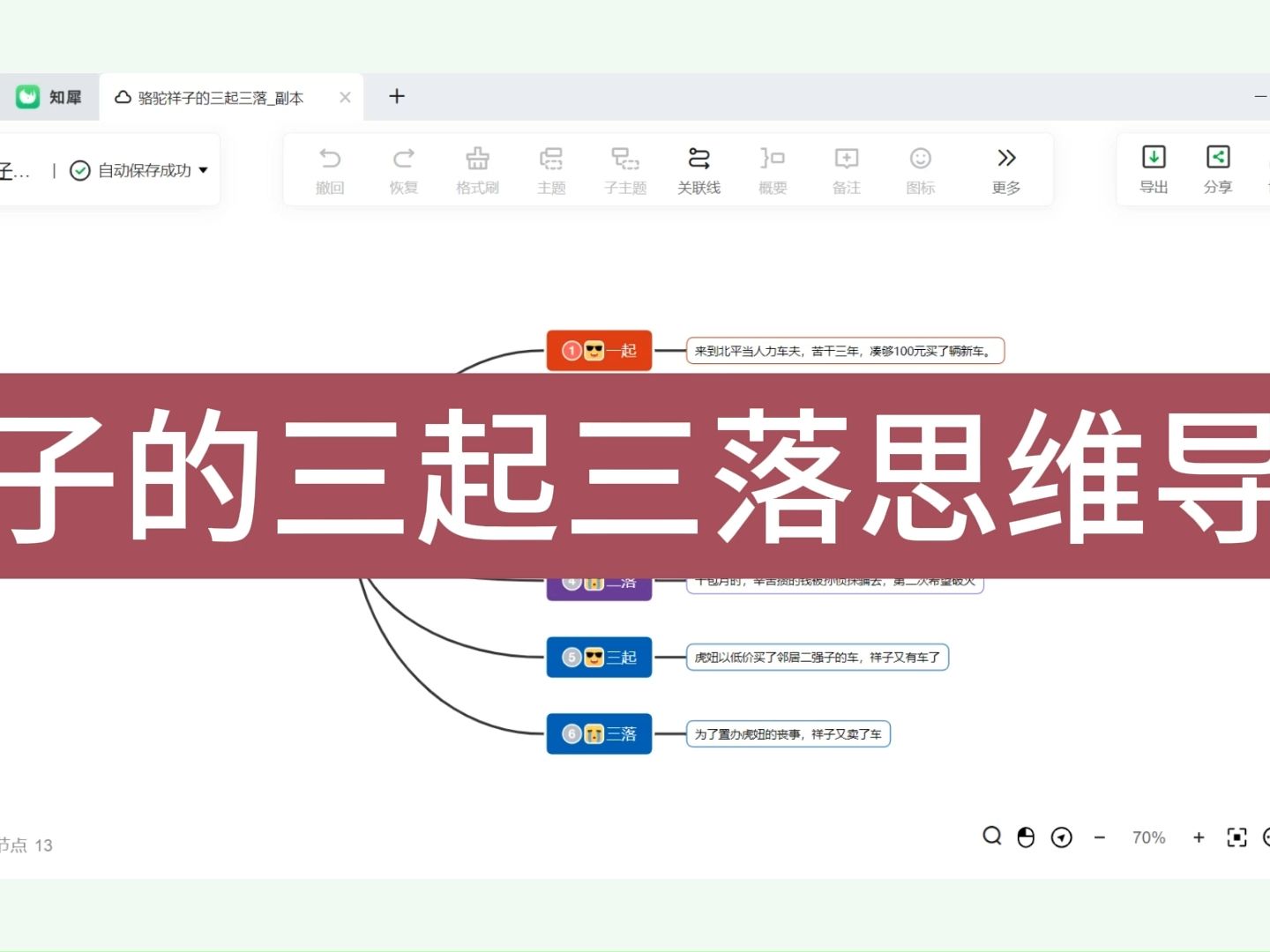Screen dimensions: 1270x952
Task: Click the locate-center compass icon
Action: click(x=1062, y=837)
